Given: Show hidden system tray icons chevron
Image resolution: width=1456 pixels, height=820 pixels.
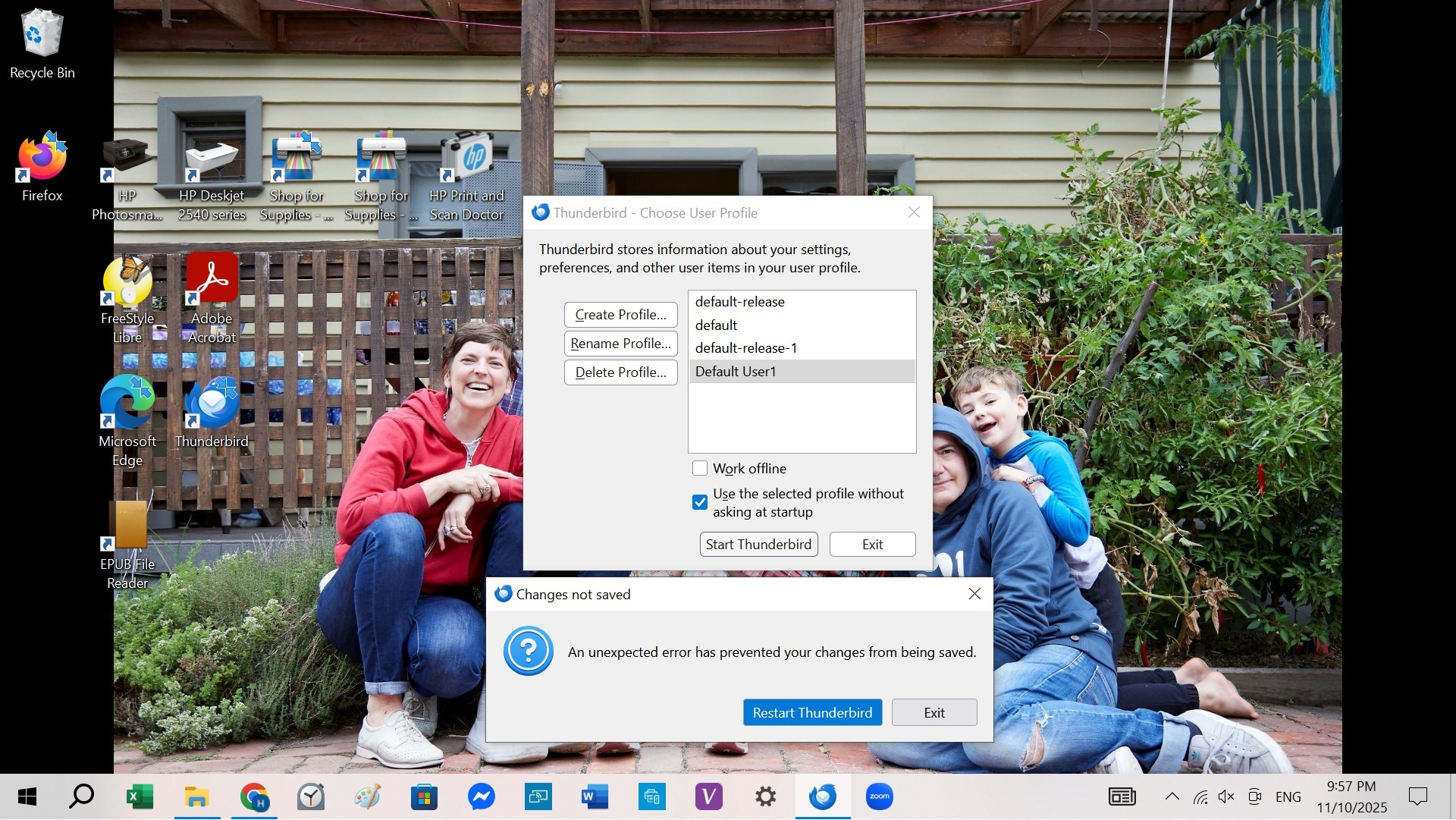Looking at the screenshot, I should pyautogui.click(x=1172, y=796).
